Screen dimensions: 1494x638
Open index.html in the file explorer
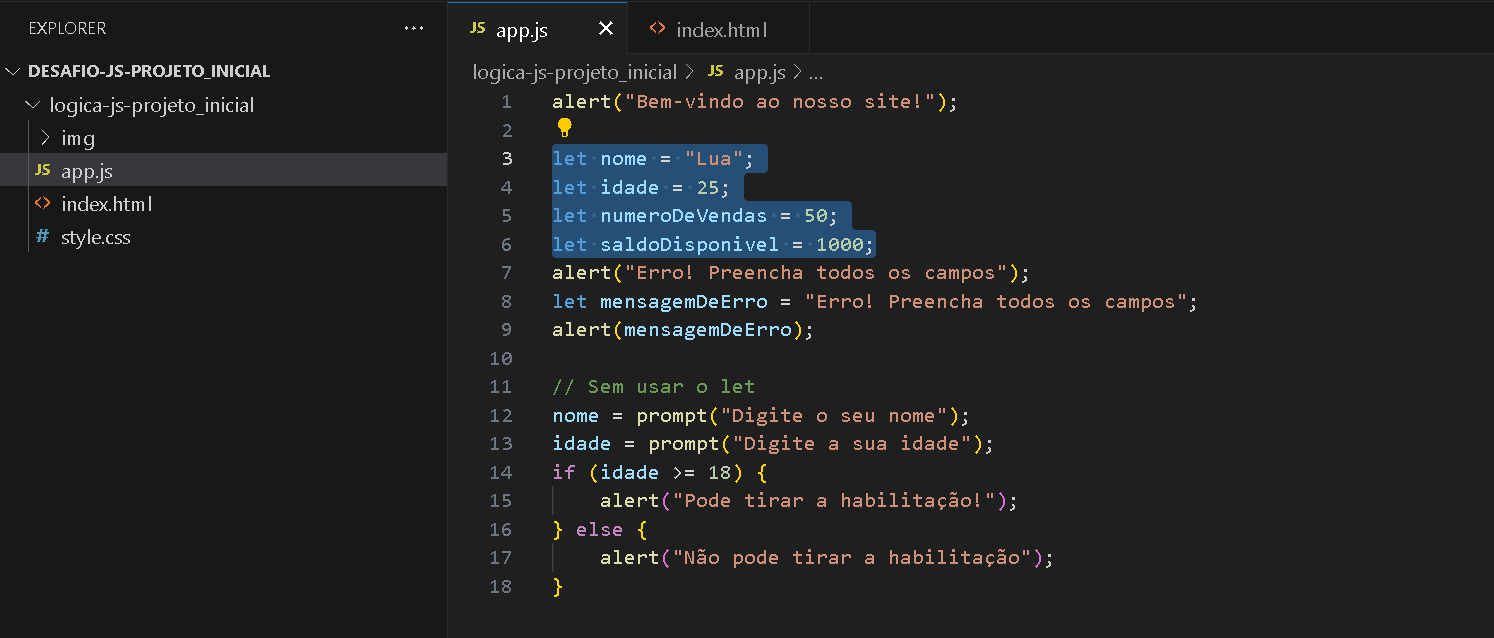click(x=223, y=204)
